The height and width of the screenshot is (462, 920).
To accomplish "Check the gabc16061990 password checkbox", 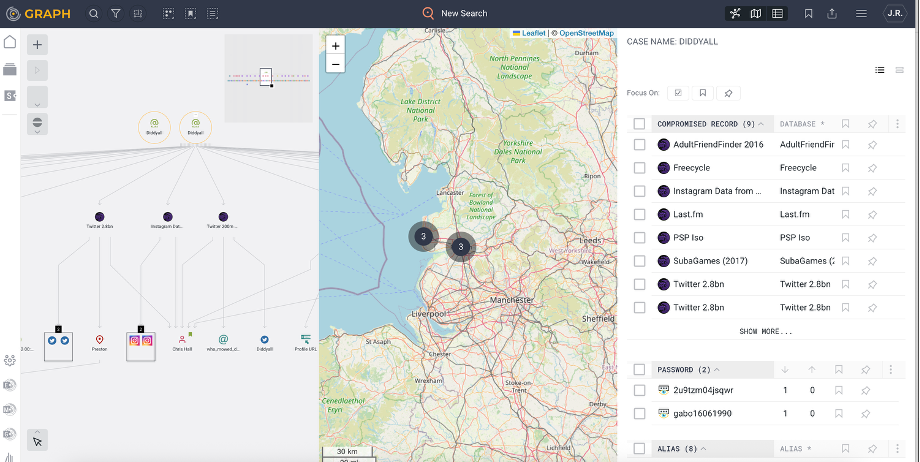I will pos(640,414).
